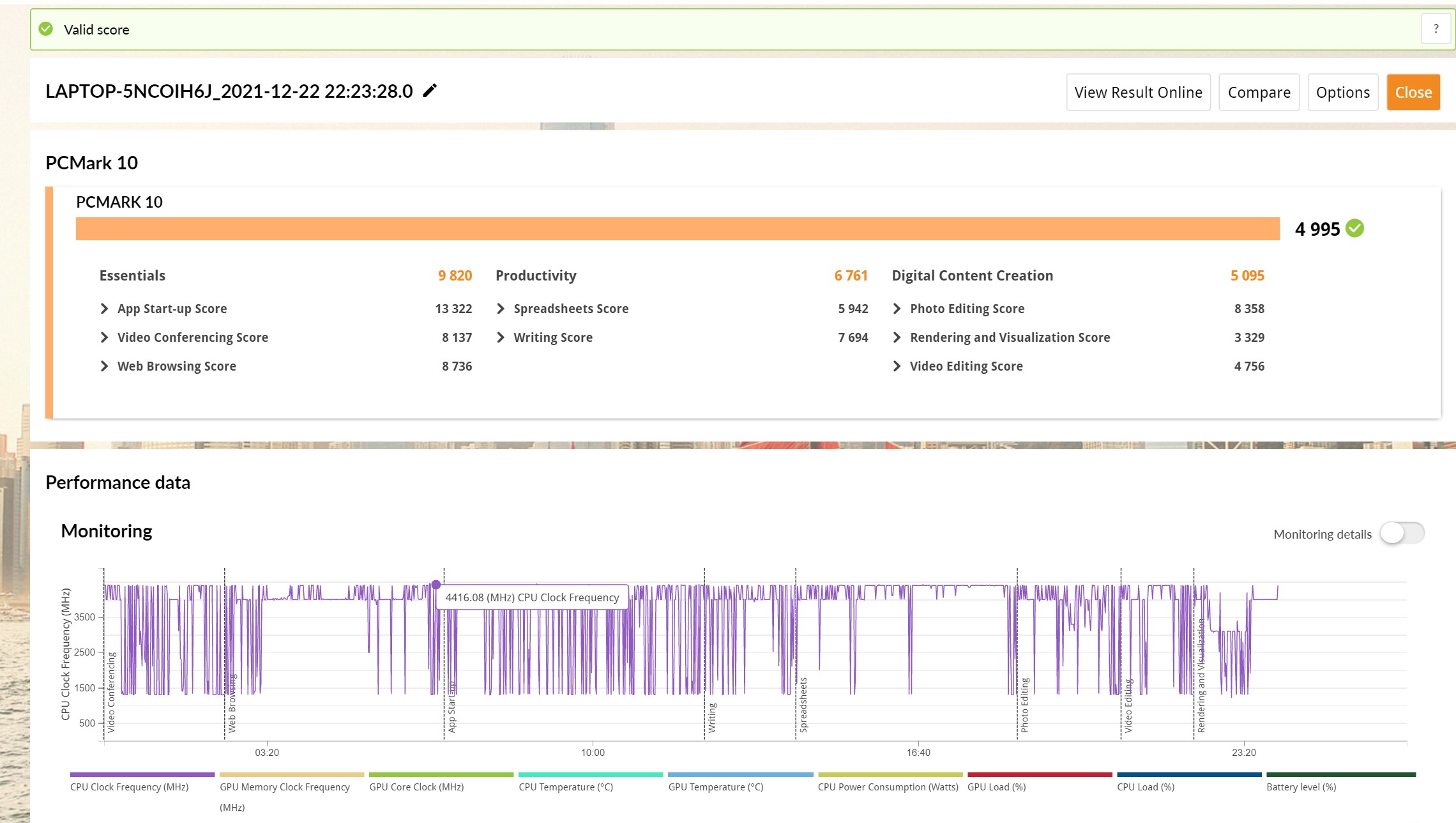Click GPU Load red legend swatch
Viewport: 1456px width, 823px height.
(1039, 774)
